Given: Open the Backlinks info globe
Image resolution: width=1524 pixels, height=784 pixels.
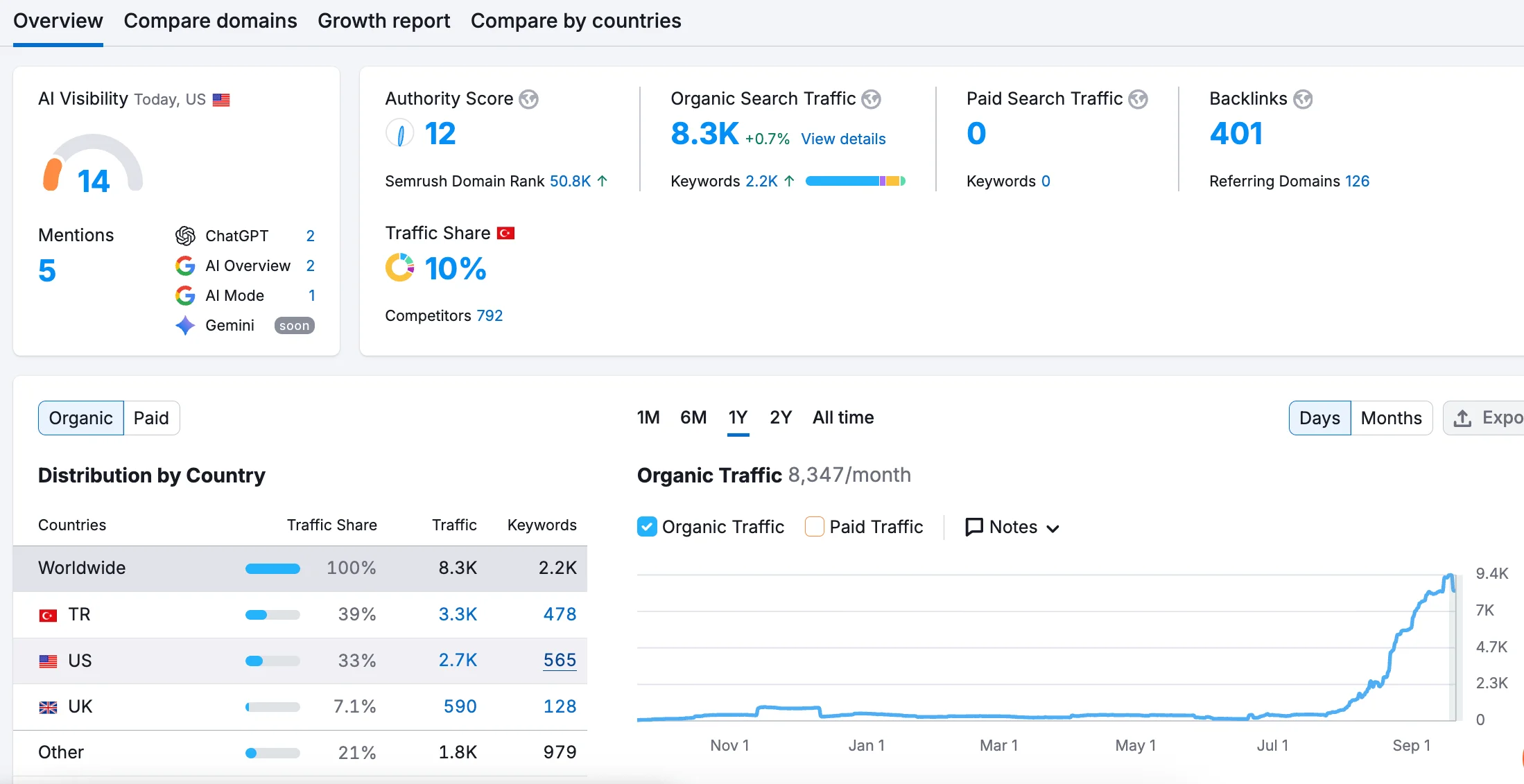Looking at the screenshot, I should coord(1304,99).
